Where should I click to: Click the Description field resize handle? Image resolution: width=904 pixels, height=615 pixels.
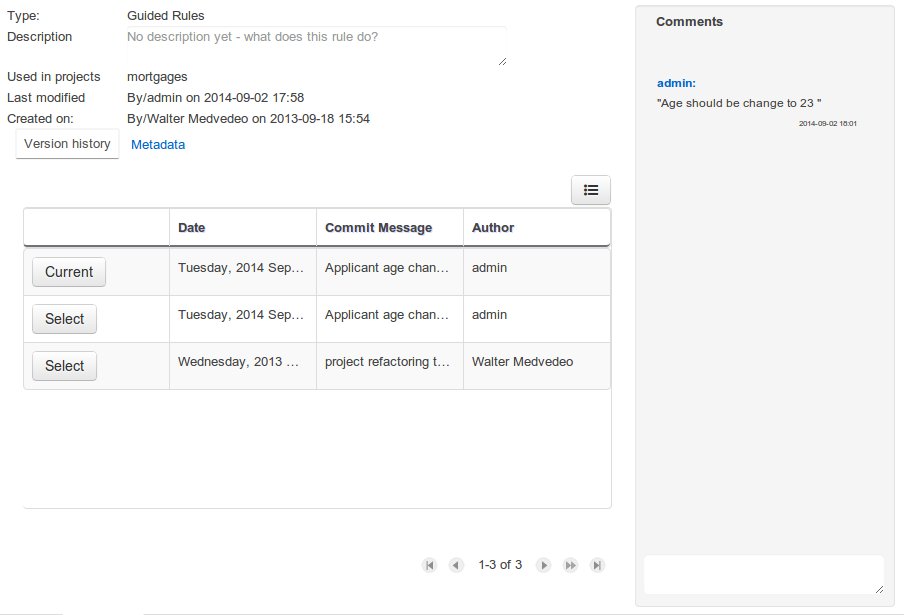(502, 62)
